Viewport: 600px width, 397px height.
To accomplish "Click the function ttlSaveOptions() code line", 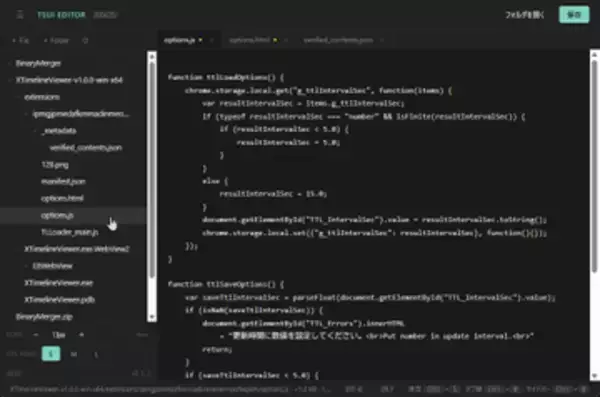I will [225, 284].
